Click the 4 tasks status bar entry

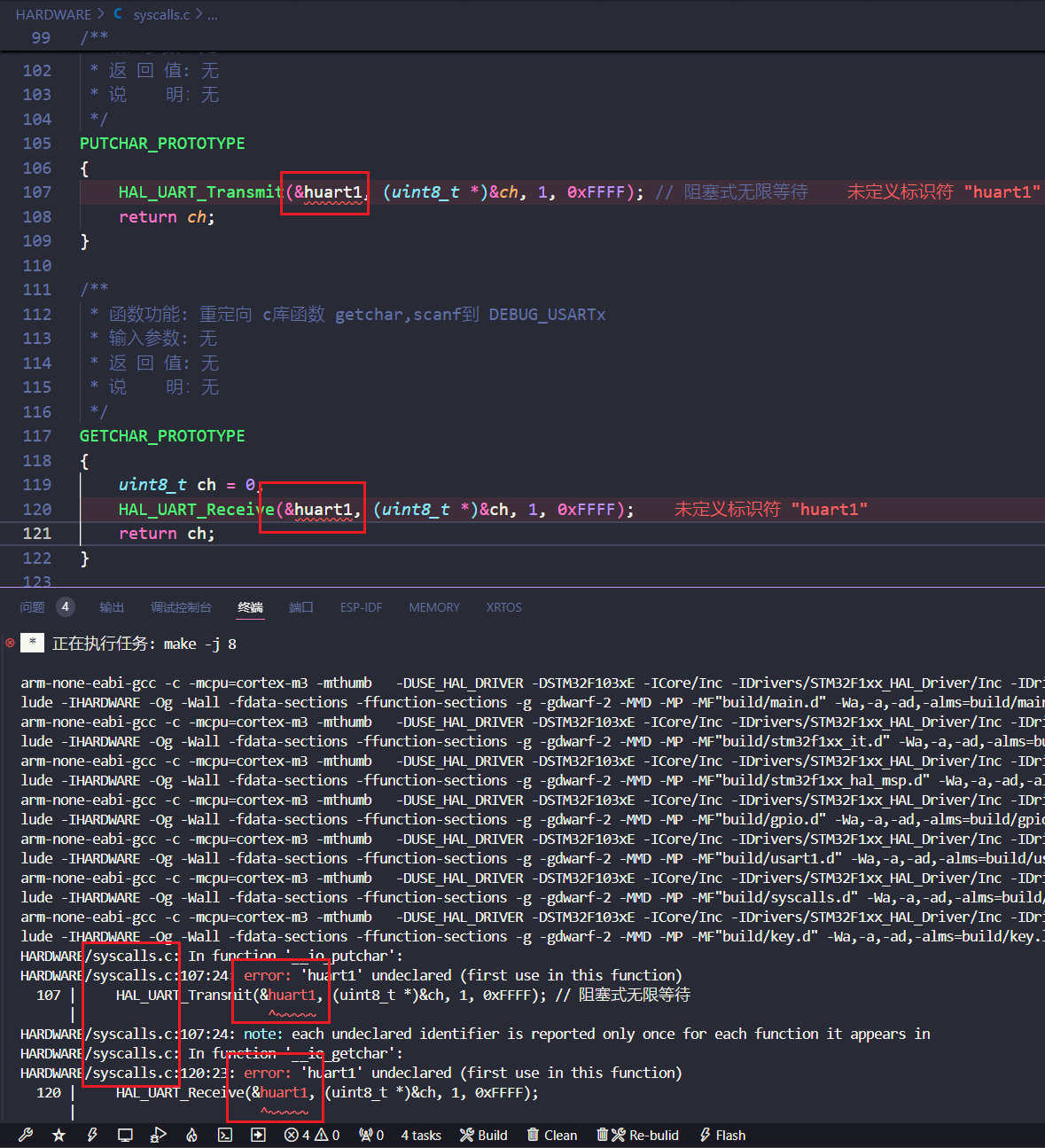pos(421,1135)
